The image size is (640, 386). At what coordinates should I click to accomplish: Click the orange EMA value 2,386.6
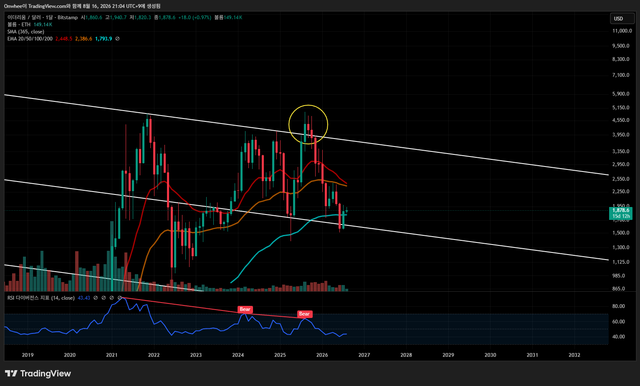[84, 39]
